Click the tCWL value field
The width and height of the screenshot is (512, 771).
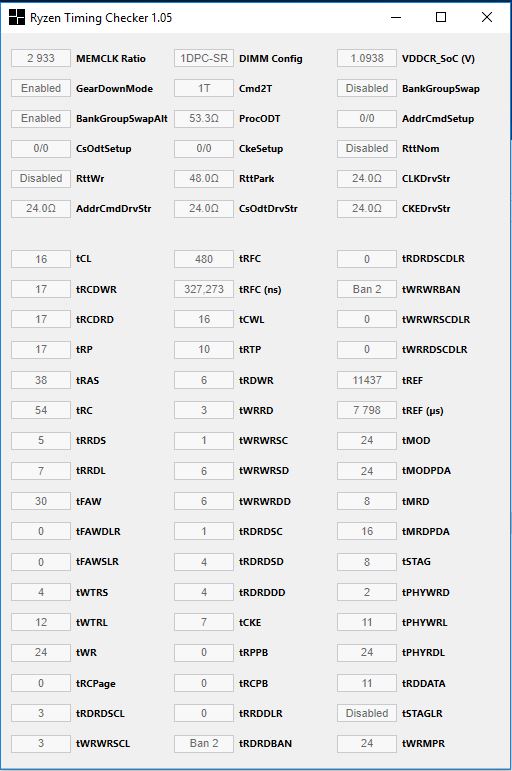click(204, 319)
